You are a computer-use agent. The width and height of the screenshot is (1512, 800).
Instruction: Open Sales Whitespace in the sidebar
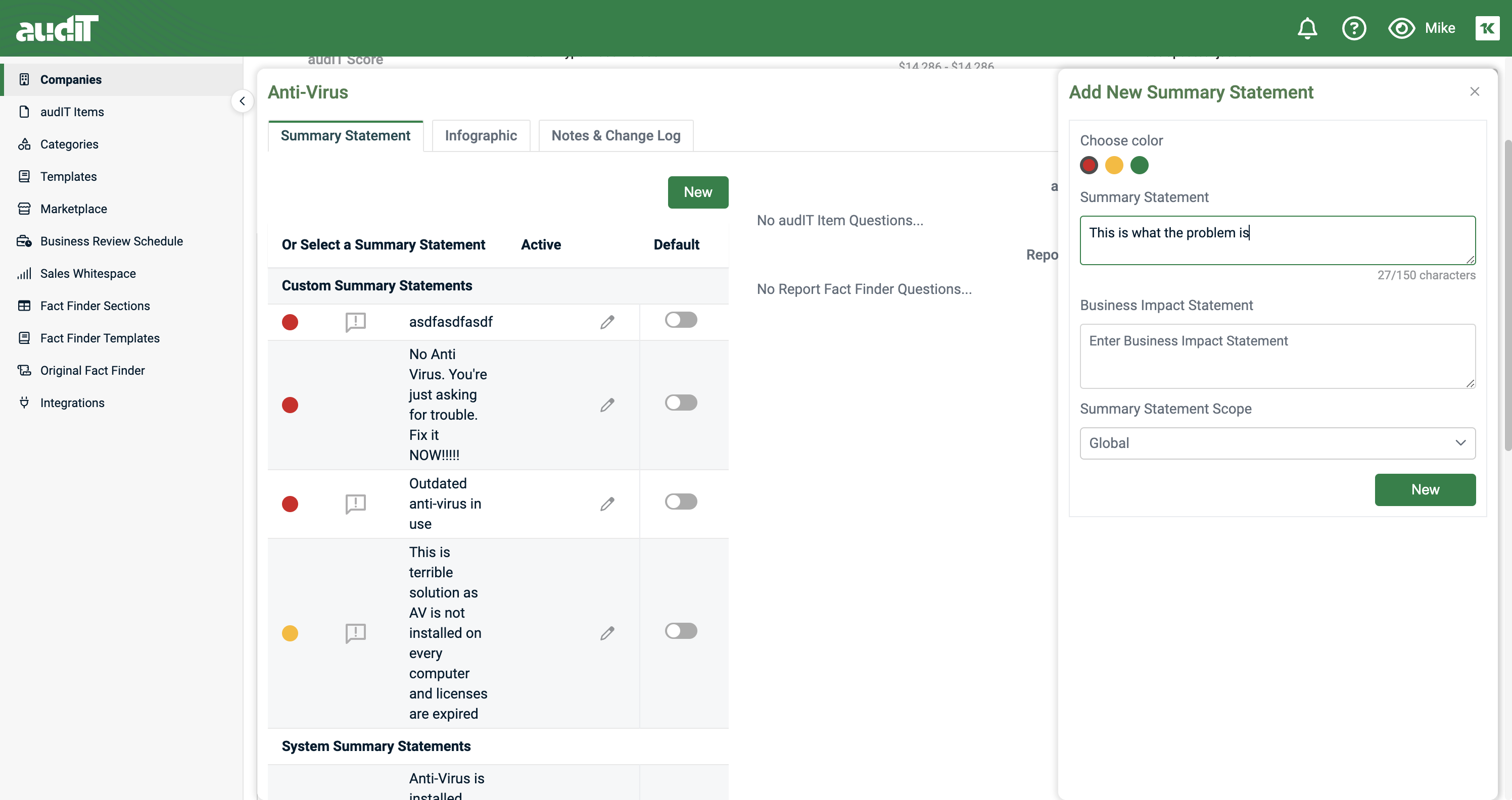click(x=121, y=273)
